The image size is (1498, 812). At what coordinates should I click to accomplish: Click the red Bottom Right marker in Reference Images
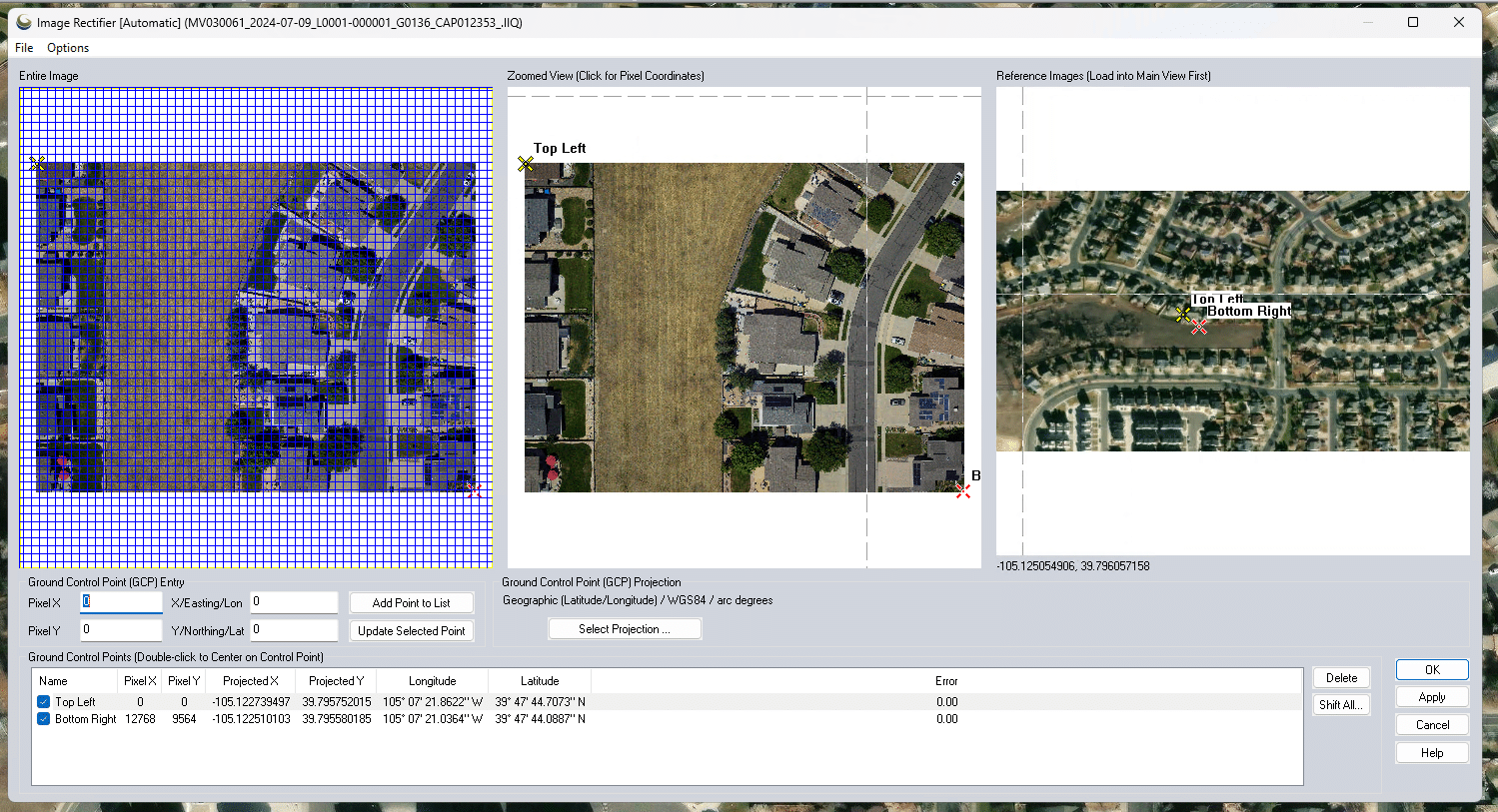[1199, 327]
